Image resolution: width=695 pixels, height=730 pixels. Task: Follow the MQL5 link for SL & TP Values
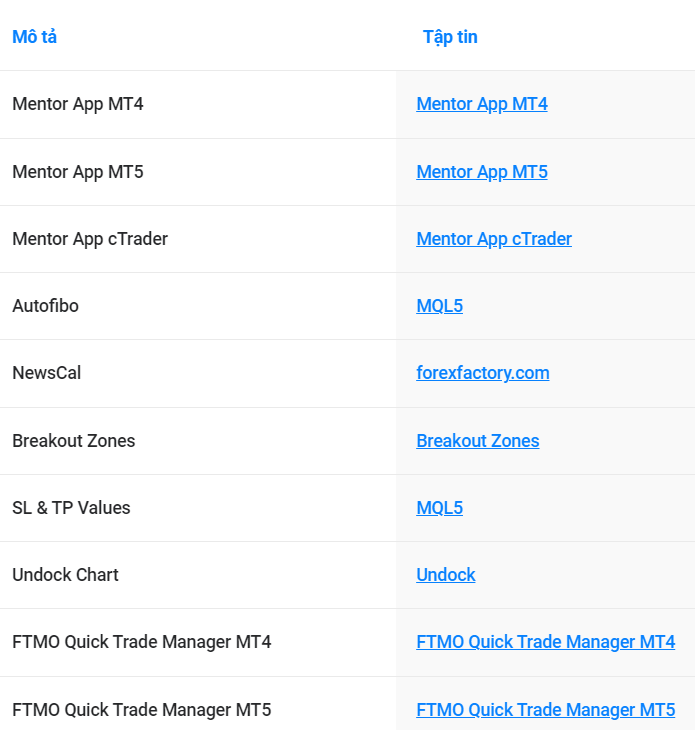[x=439, y=508]
